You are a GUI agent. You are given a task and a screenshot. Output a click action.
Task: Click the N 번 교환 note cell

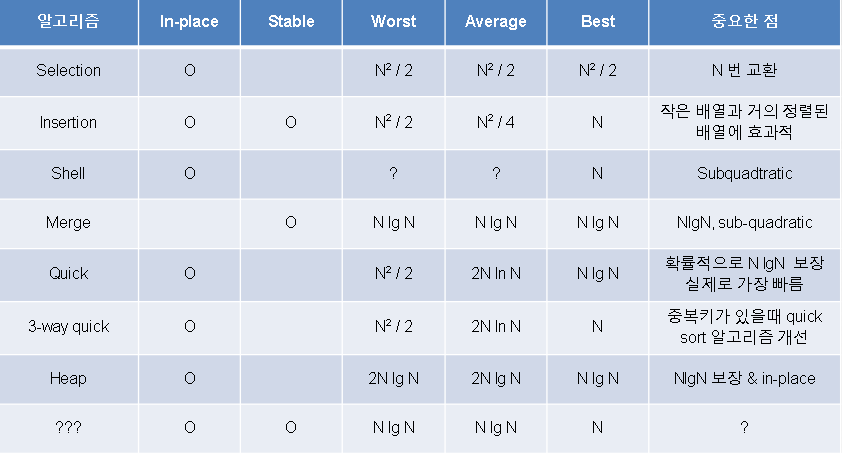[745, 70]
